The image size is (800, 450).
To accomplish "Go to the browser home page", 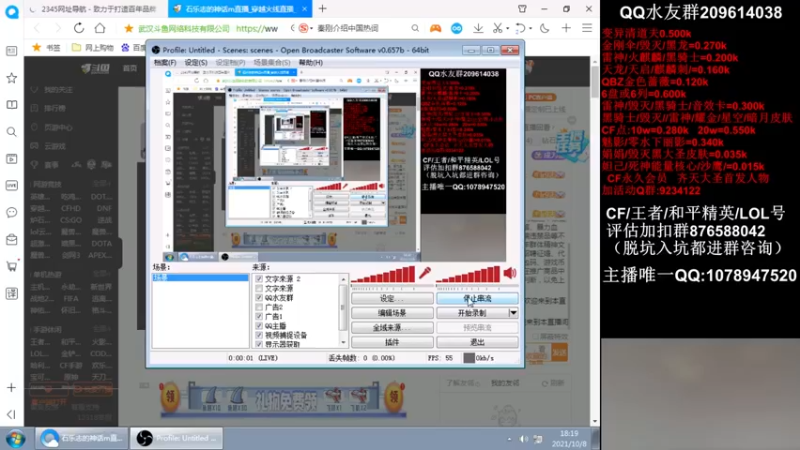I will point(100,28).
